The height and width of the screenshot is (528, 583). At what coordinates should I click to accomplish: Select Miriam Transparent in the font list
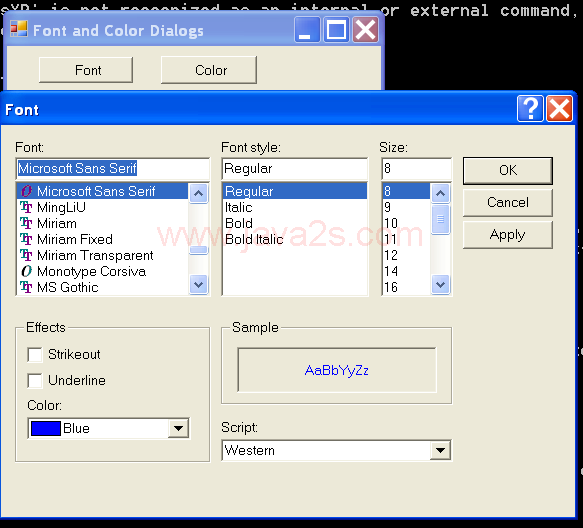(103, 255)
